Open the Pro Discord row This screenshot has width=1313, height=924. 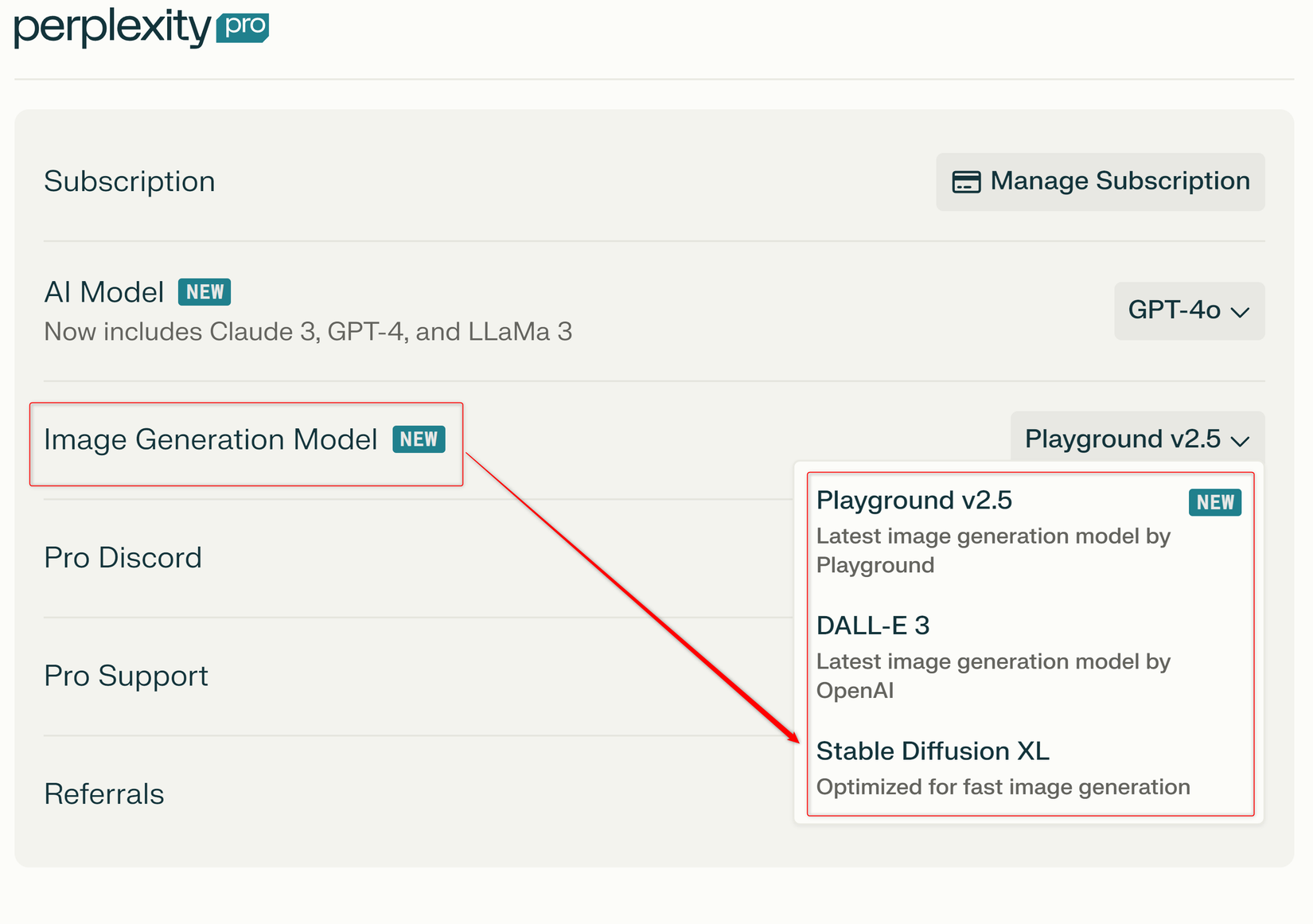pos(123,558)
